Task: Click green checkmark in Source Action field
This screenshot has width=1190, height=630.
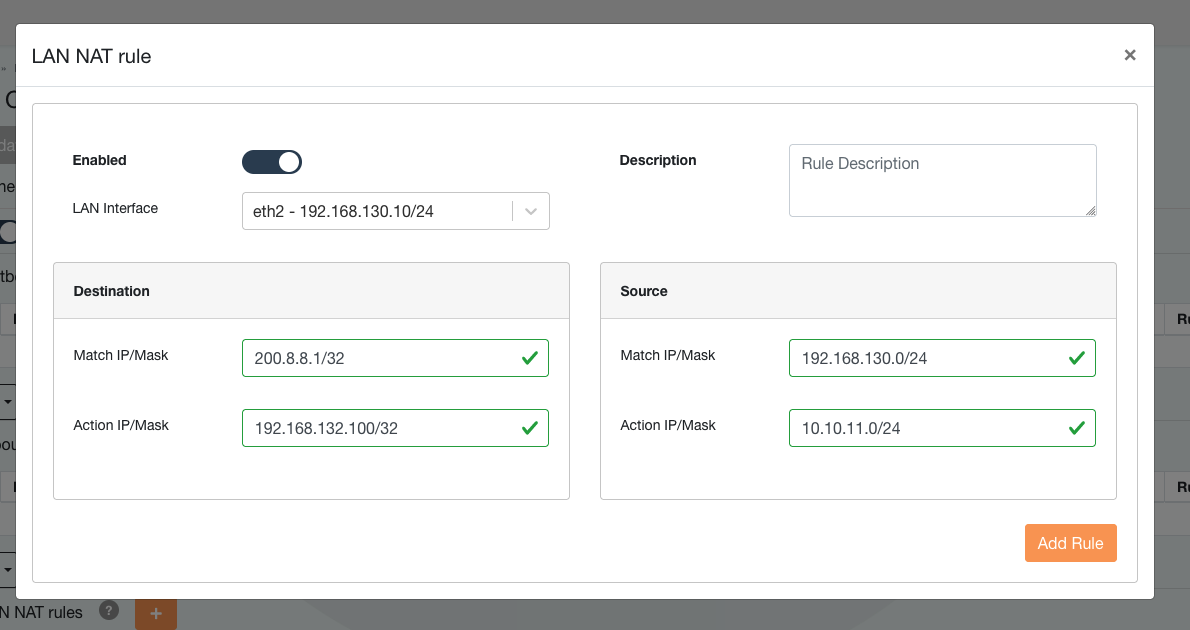Action: (x=1077, y=428)
